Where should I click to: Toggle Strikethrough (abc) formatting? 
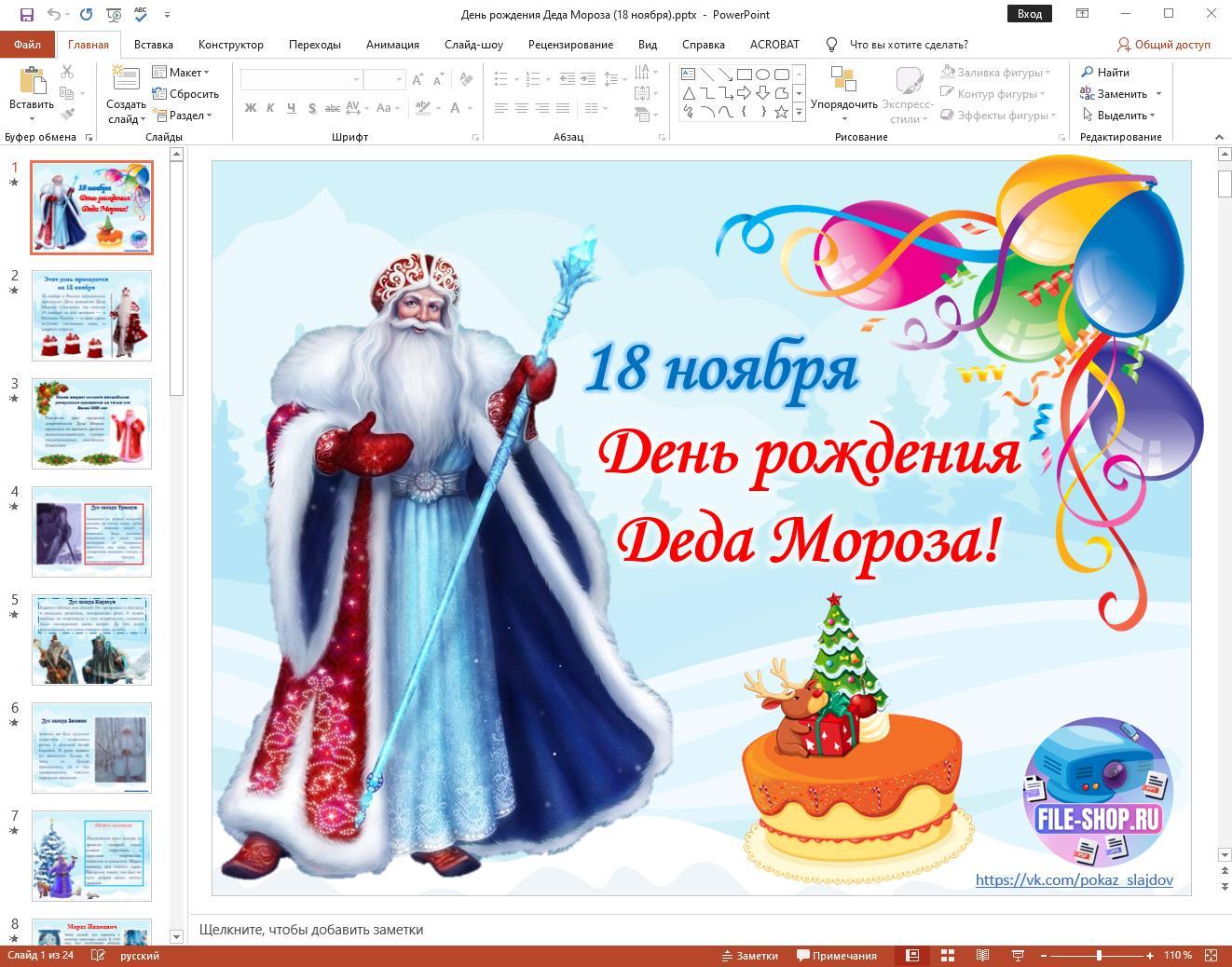click(332, 108)
